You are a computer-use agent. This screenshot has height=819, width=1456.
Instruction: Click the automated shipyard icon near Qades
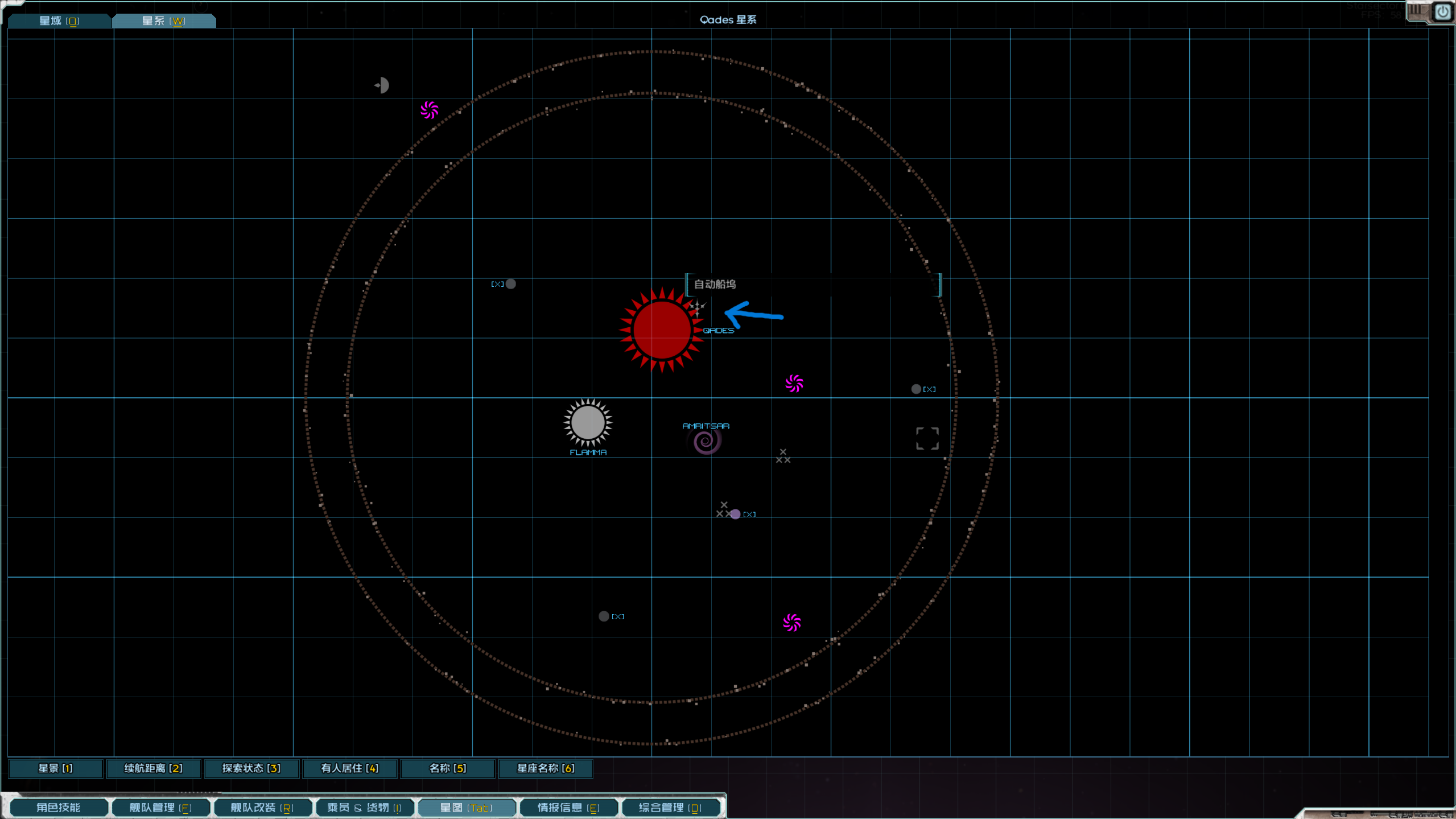click(x=696, y=308)
